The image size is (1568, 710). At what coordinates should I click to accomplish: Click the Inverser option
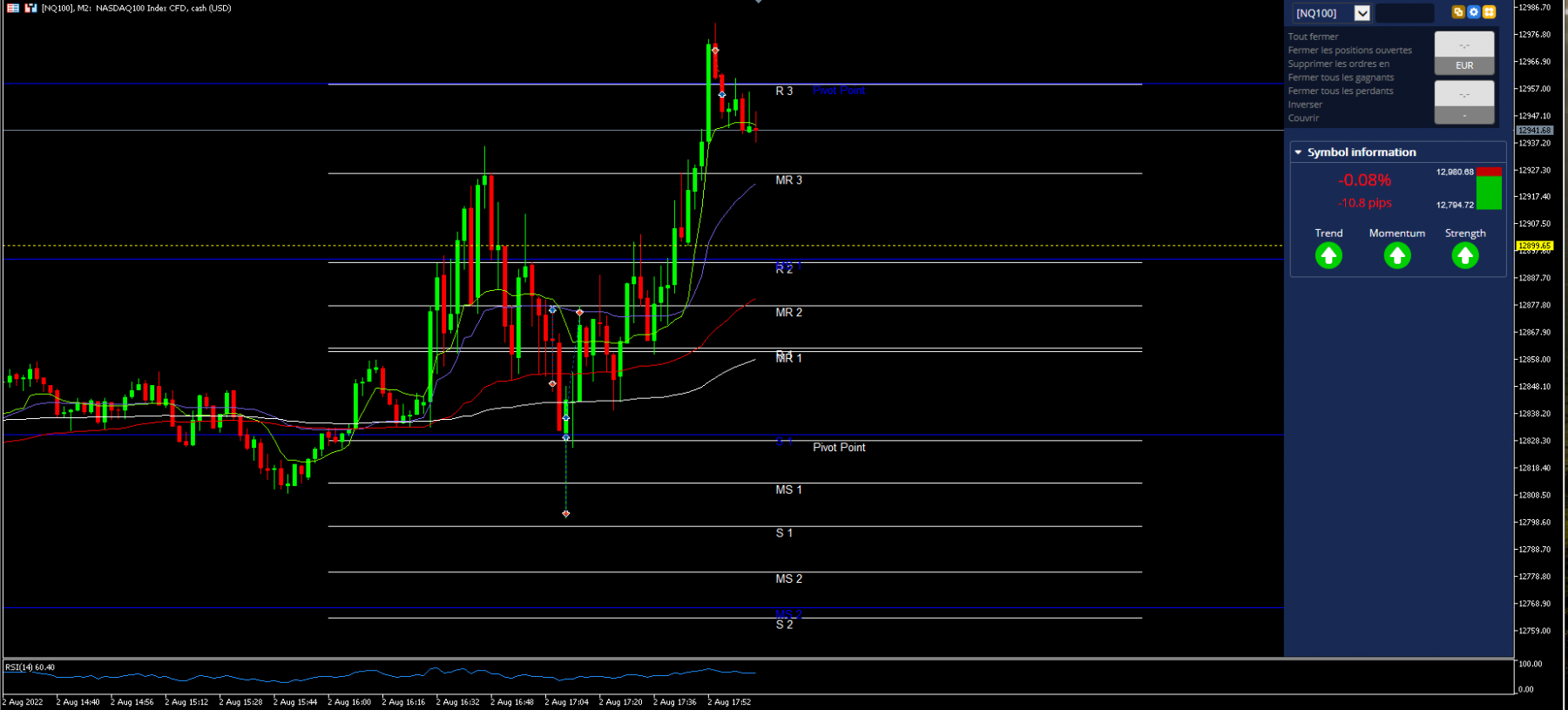[x=1305, y=105]
